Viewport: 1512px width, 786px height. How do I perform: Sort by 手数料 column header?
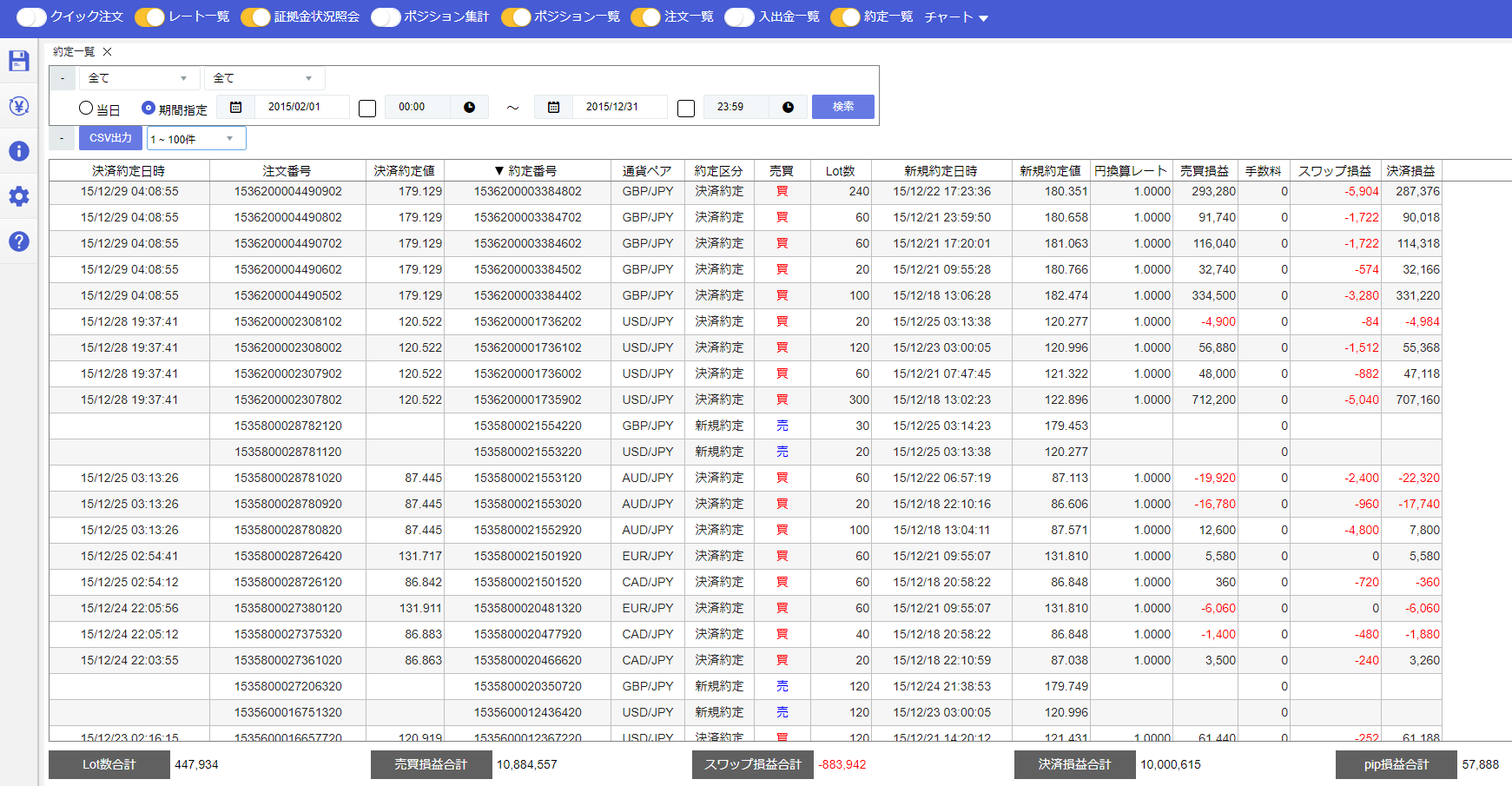tap(1264, 171)
